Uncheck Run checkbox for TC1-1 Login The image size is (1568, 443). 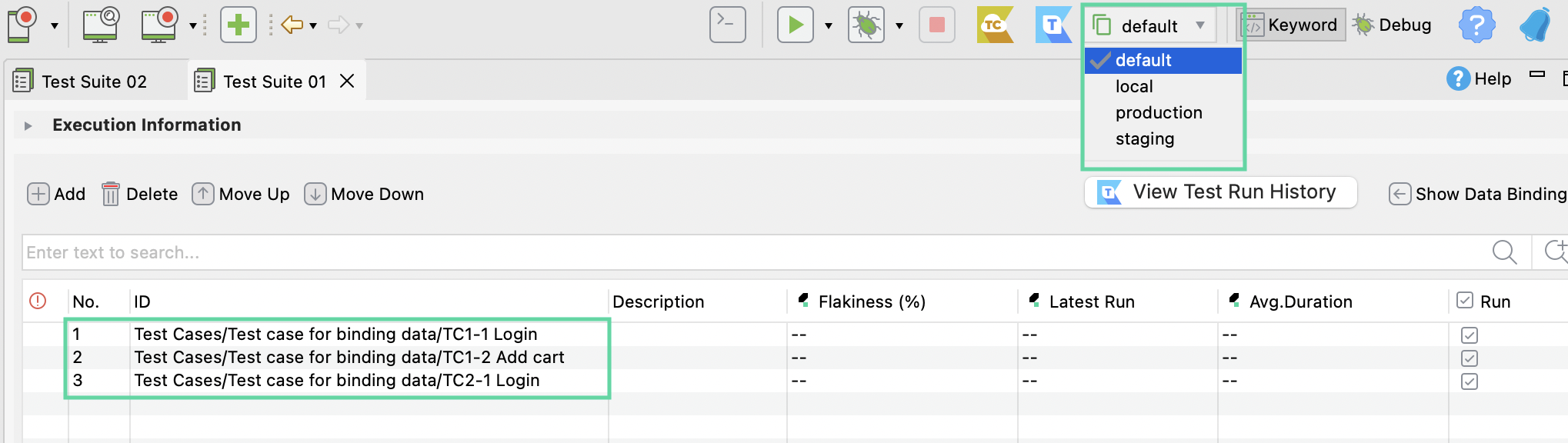pyautogui.click(x=1469, y=335)
